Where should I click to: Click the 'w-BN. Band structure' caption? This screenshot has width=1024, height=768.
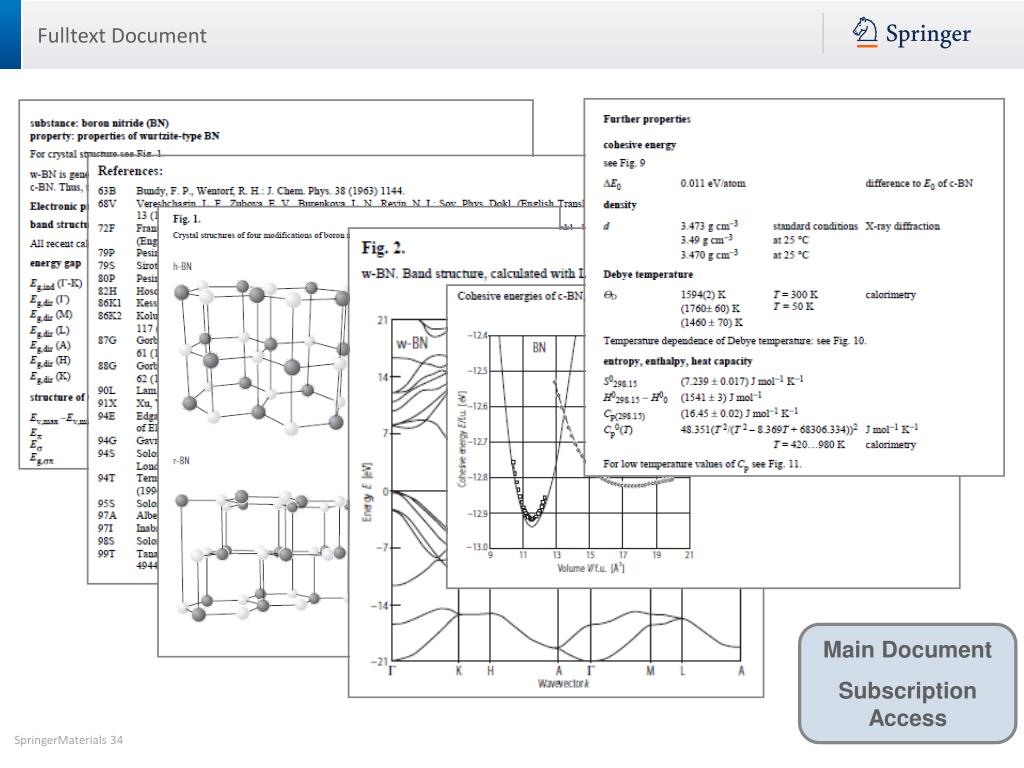473,274
